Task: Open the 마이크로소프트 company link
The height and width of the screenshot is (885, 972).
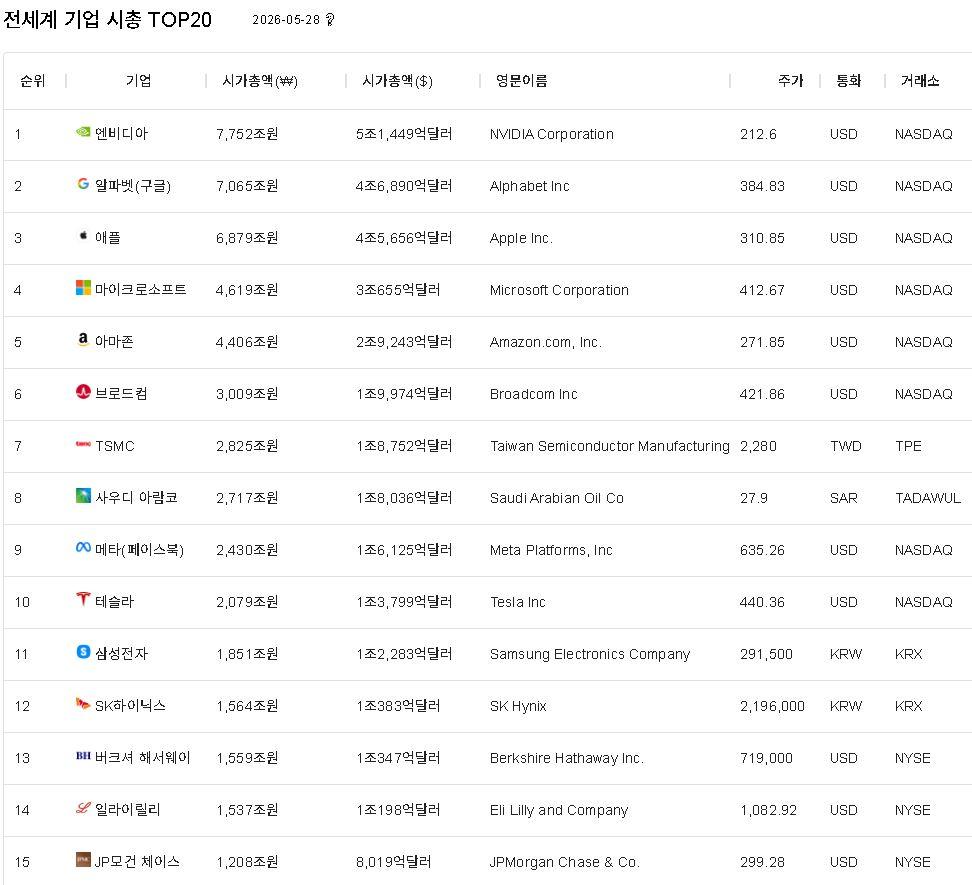Action: [140, 289]
